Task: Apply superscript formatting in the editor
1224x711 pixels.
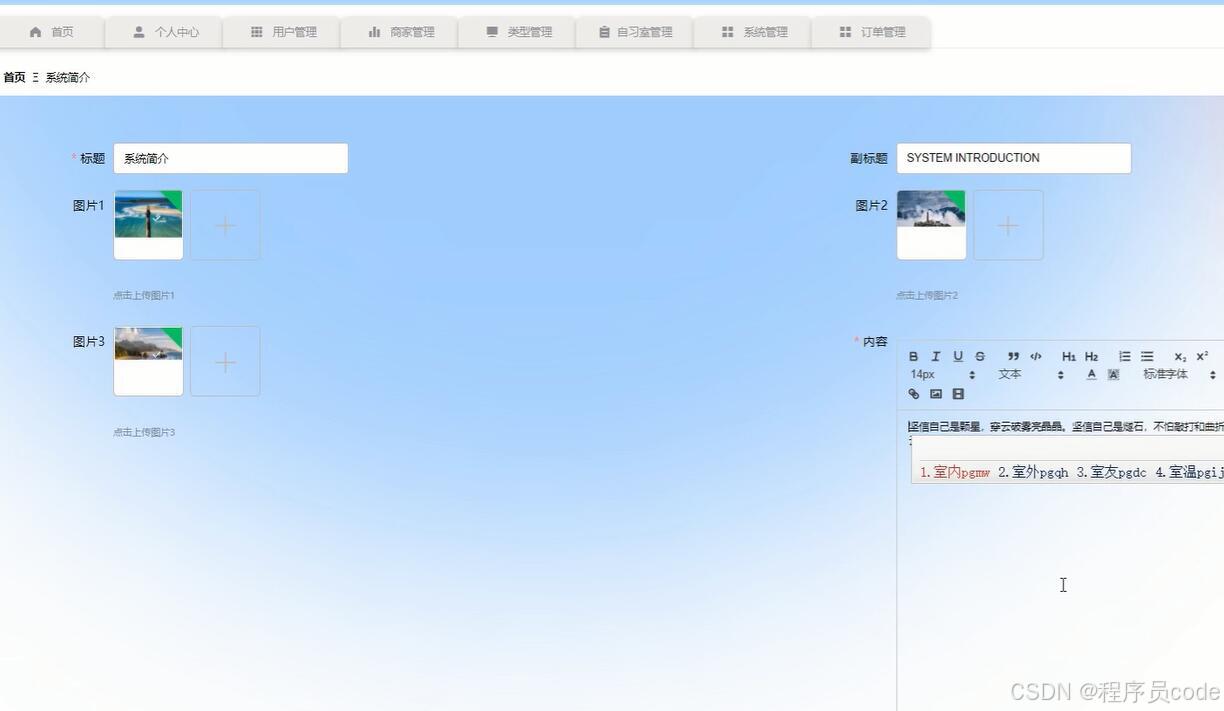Action: pos(1201,356)
